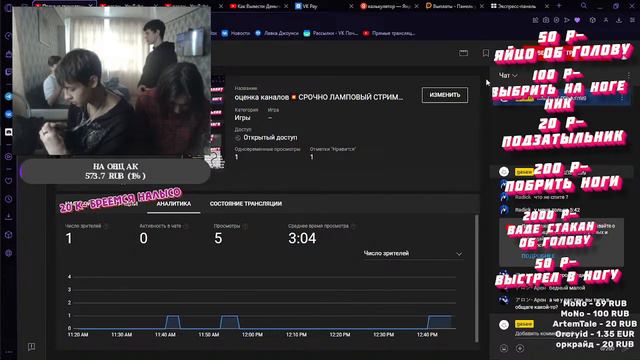
Task: Open Extensions cube icon in sidebar
Action: coord(9,235)
